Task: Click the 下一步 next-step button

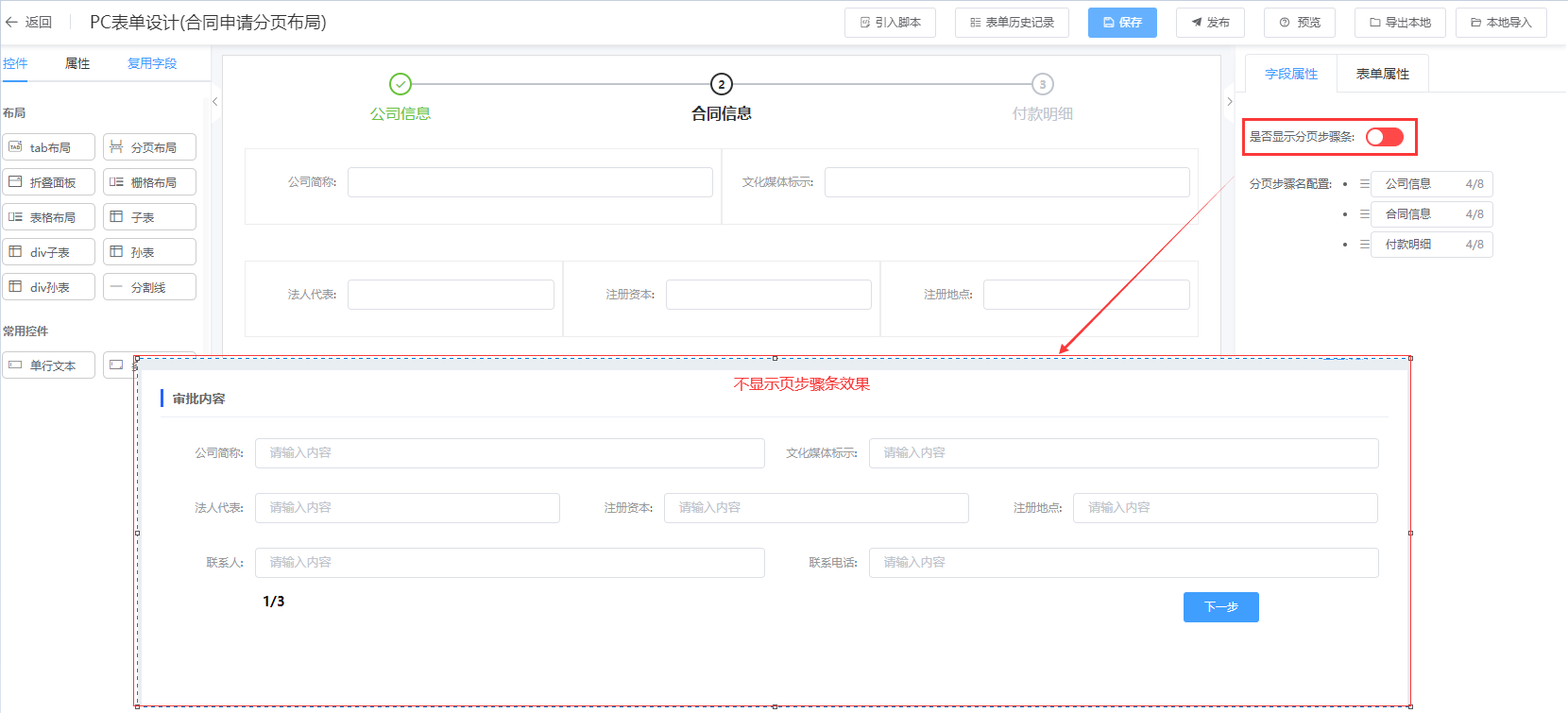Action: (1221, 607)
